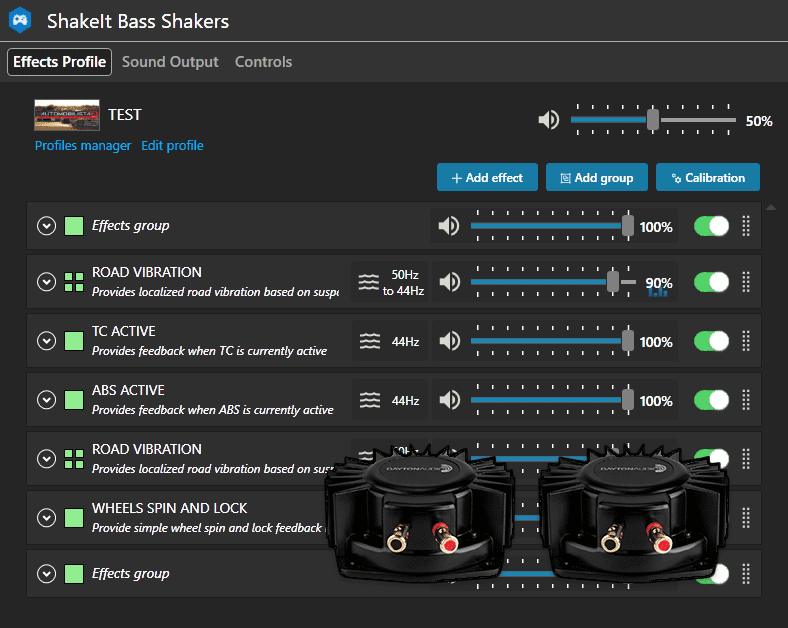Click the speaker icon of top Effects group
The image size is (788, 628).
tap(450, 226)
